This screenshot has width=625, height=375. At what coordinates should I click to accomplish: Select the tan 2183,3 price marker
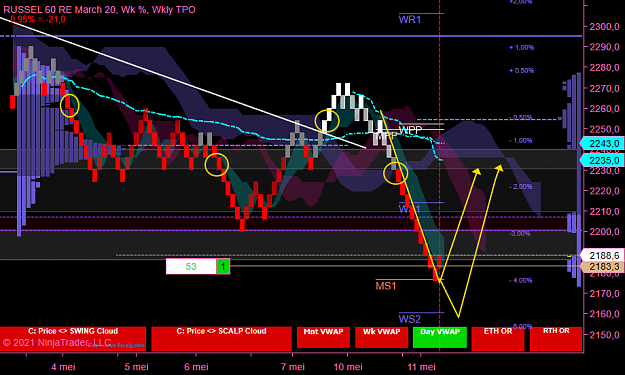pos(602,267)
